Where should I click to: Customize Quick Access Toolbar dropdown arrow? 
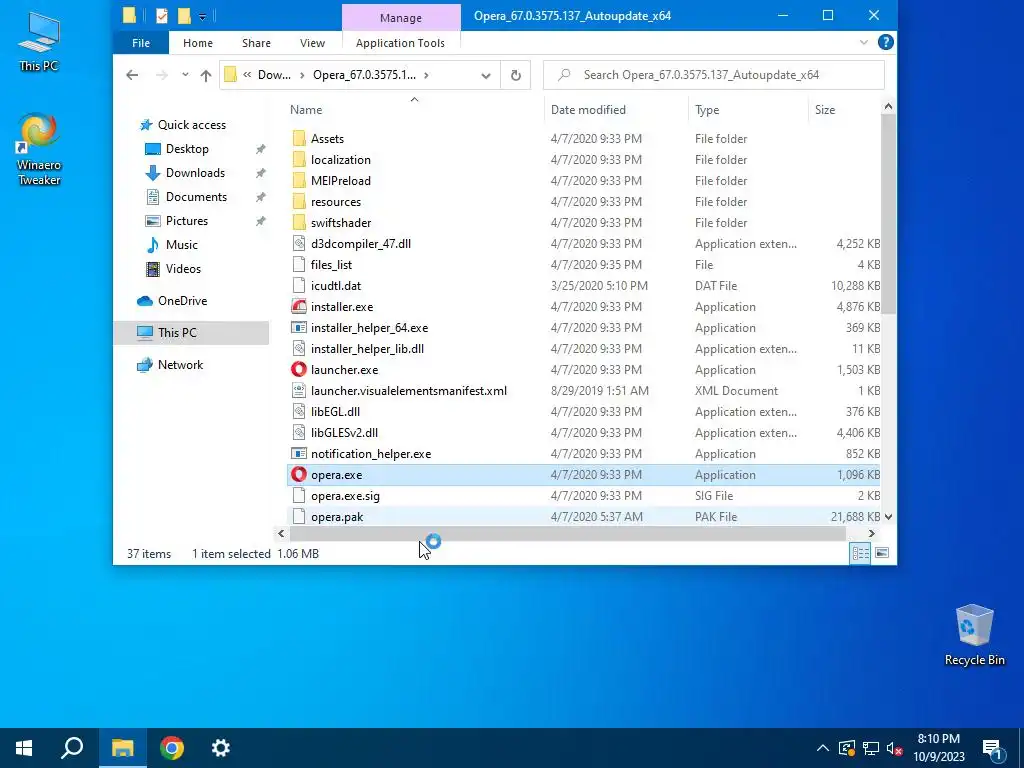[202, 16]
